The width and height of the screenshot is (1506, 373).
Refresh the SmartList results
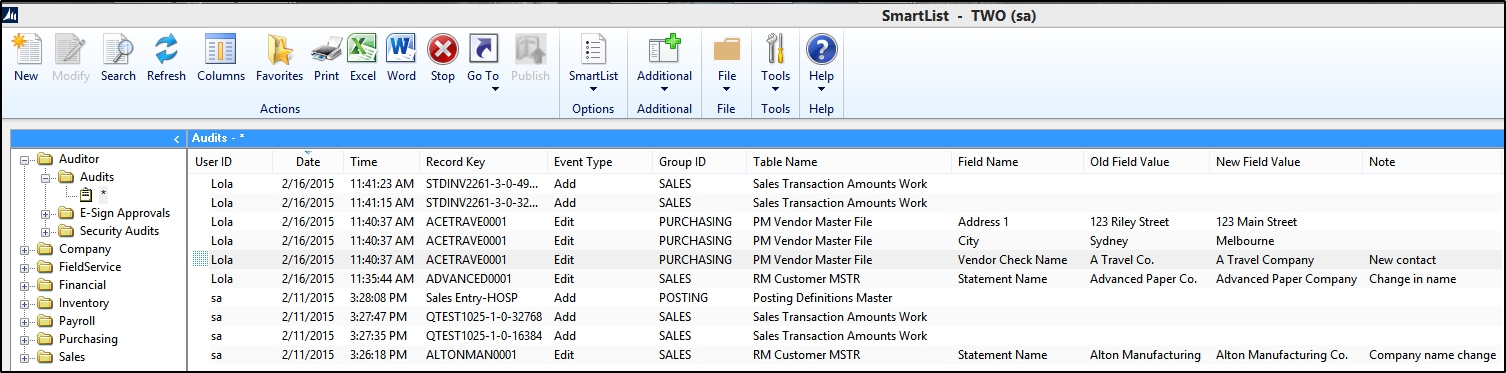166,50
